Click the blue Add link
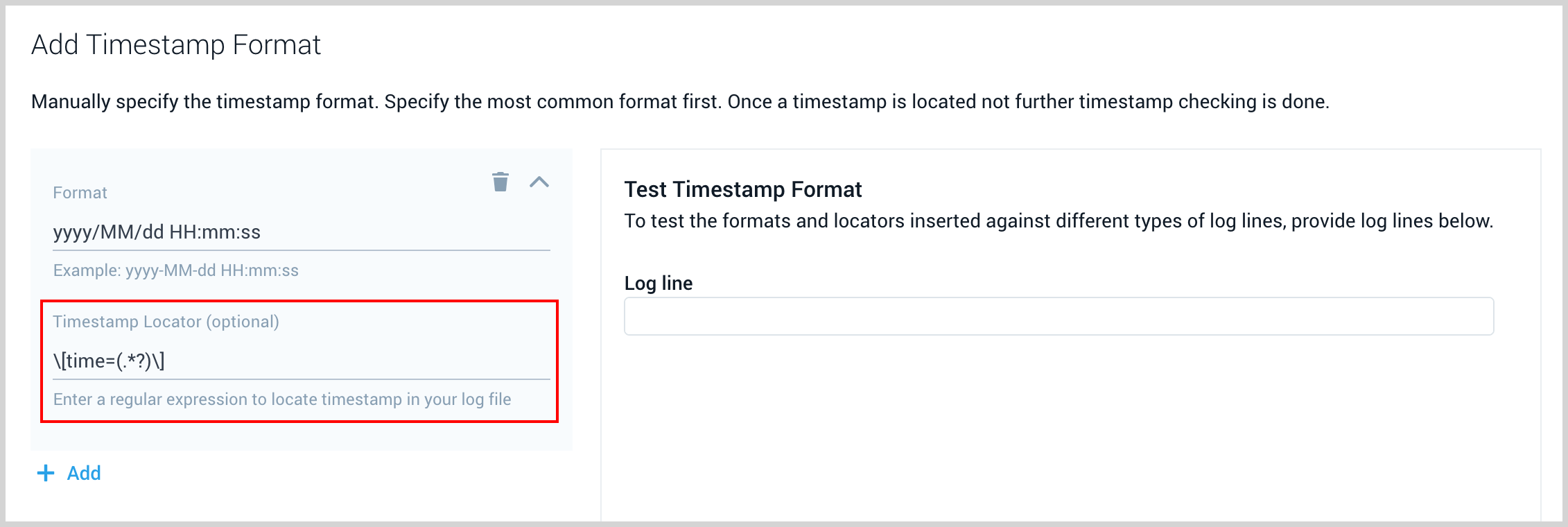Viewport: 1568px width, 527px height. click(83, 473)
